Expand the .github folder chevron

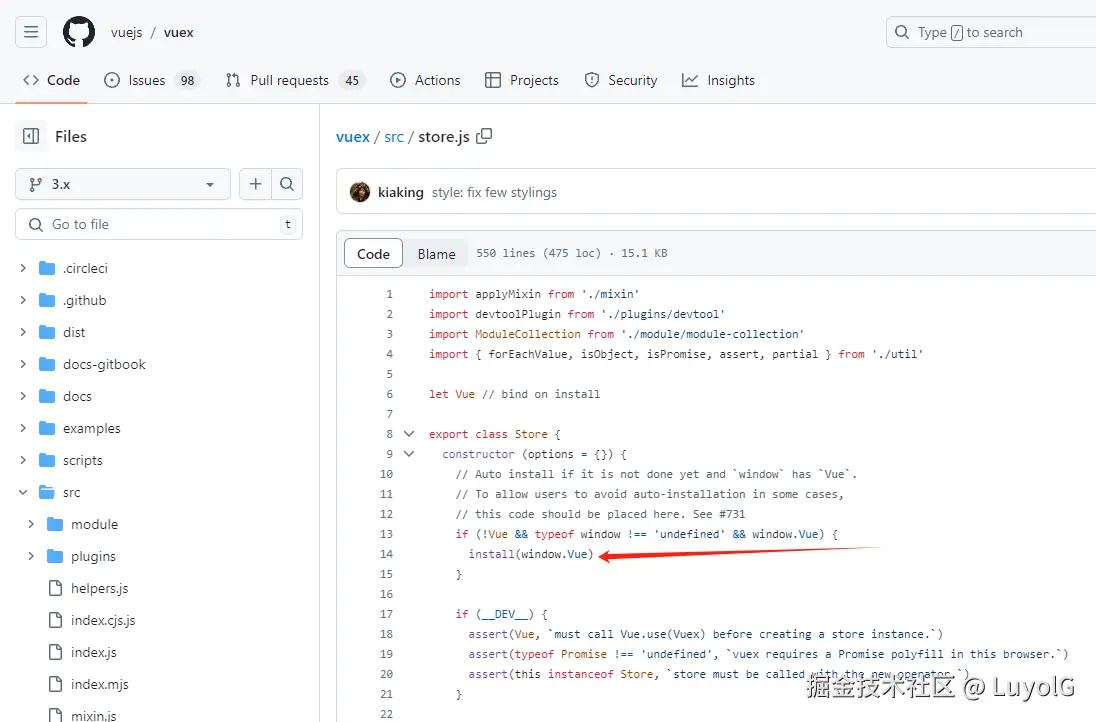click(x=23, y=301)
